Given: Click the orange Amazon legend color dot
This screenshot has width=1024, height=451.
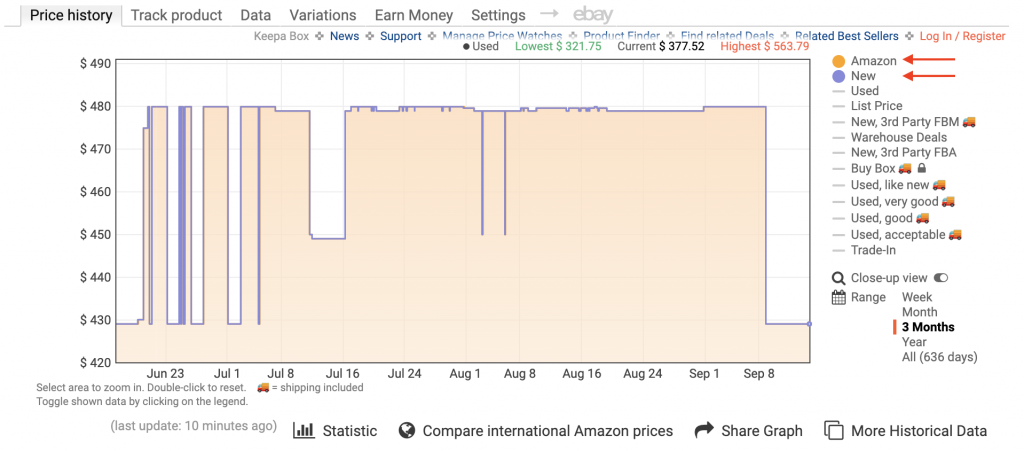Looking at the screenshot, I should click(838, 61).
